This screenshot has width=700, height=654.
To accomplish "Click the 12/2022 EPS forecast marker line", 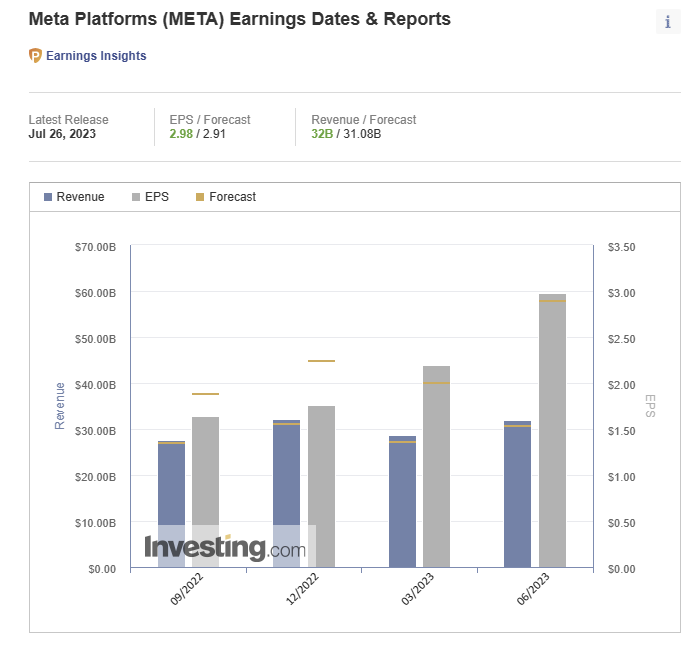I will (321, 361).
